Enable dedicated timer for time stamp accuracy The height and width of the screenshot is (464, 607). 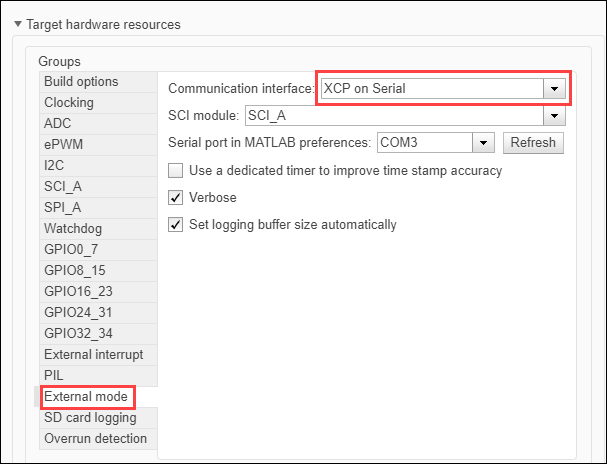click(176, 171)
